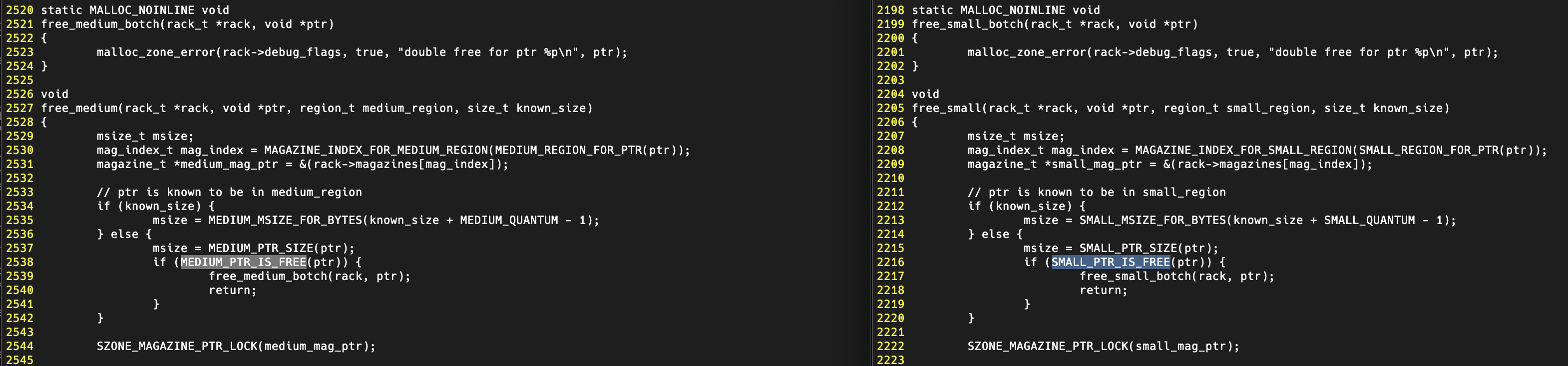Click the SMALL_MSIZE_FOR_BYTES macro call
Viewport: 1568px width, 366px height.
(1152, 220)
